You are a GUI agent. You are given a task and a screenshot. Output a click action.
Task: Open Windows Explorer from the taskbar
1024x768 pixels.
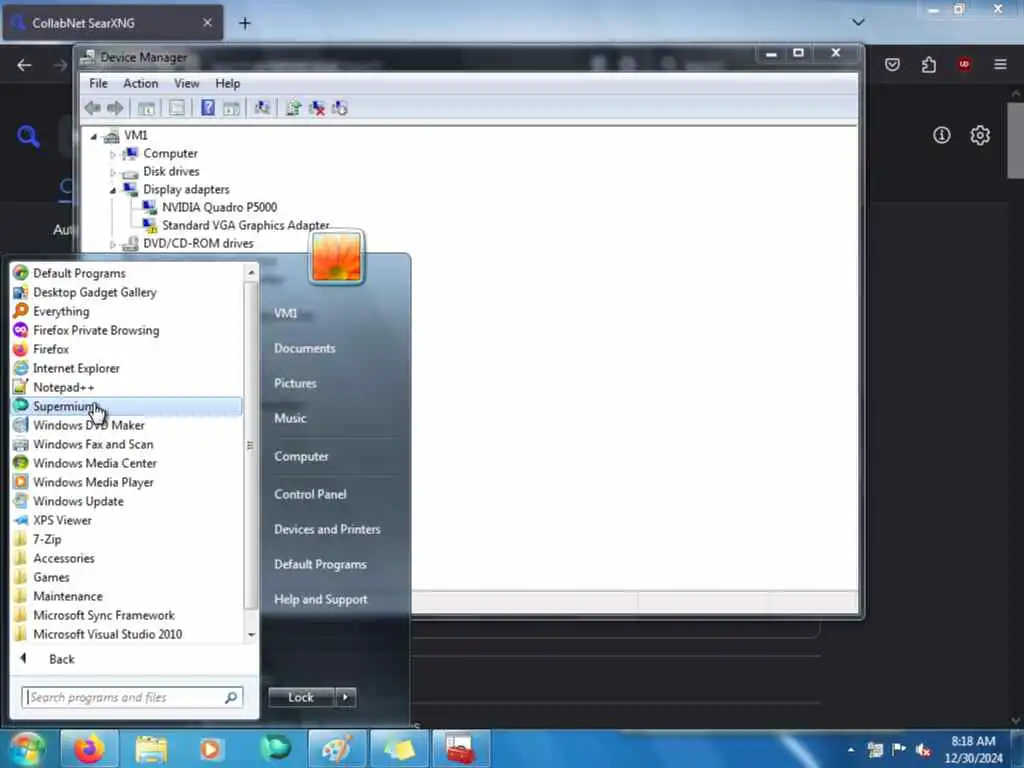pos(152,748)
